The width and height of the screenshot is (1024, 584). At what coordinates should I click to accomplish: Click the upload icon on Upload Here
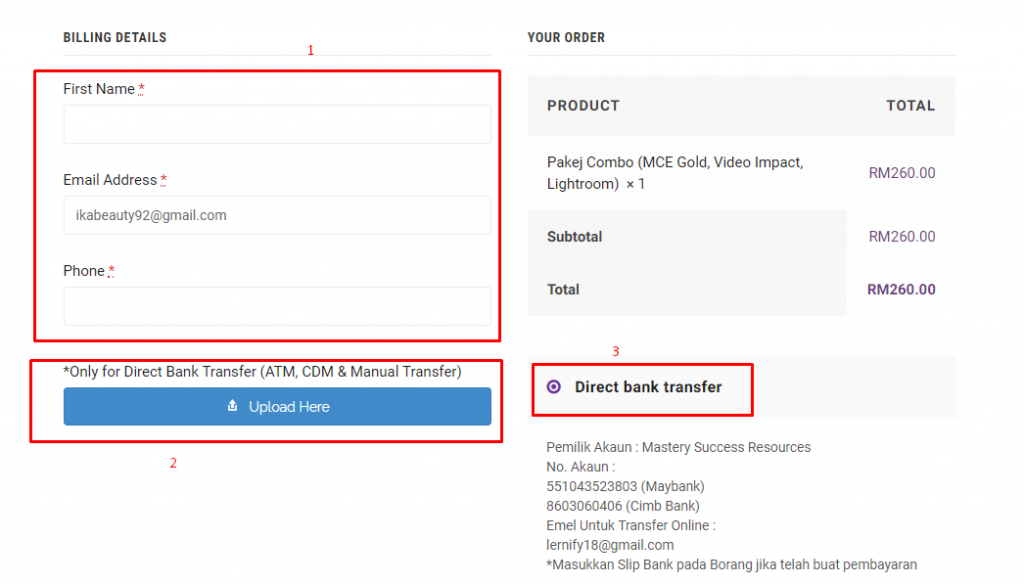tap(232, 406)
